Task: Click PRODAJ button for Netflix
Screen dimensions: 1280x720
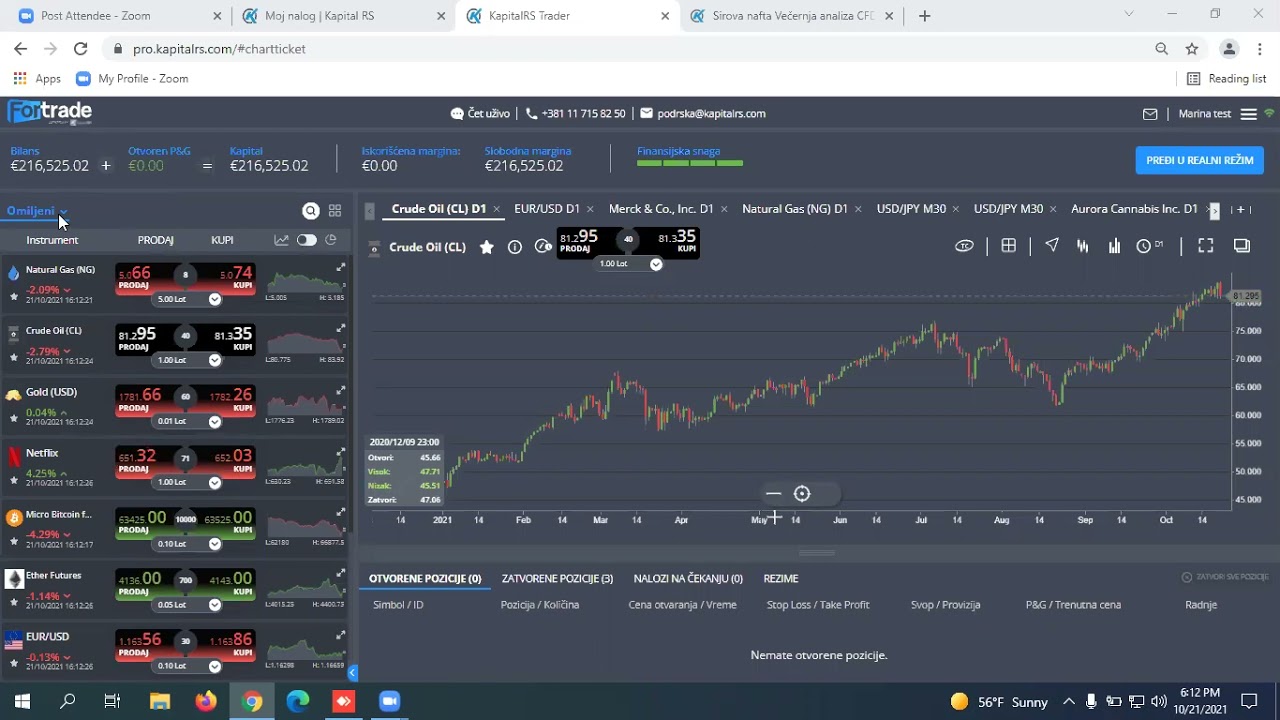Action: 143,462
